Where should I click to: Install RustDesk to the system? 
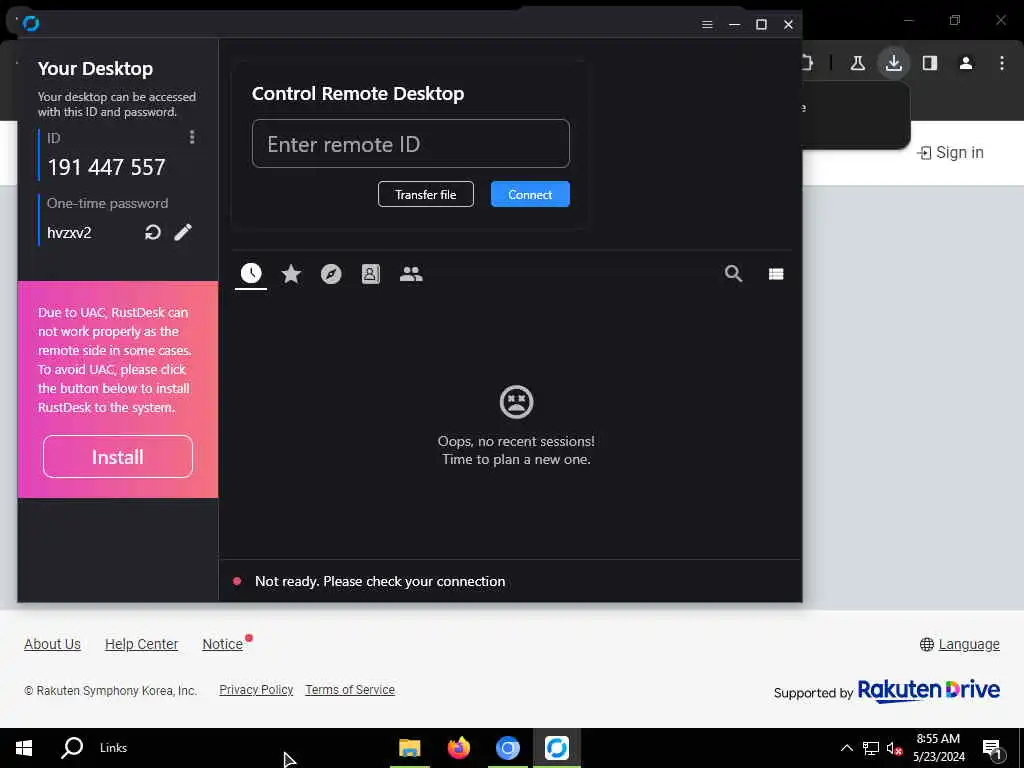[118, 456]
